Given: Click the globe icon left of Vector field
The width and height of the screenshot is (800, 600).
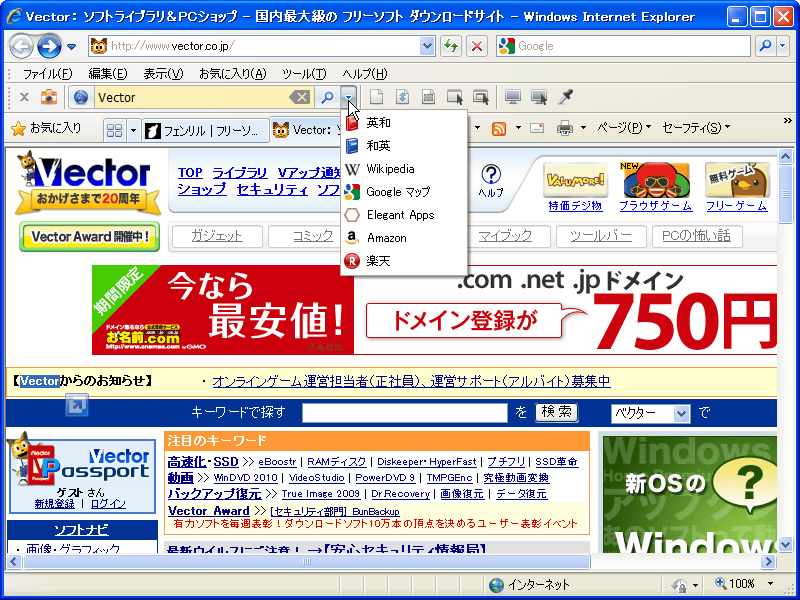Looking at the screenshot, I should pos(81,97).
